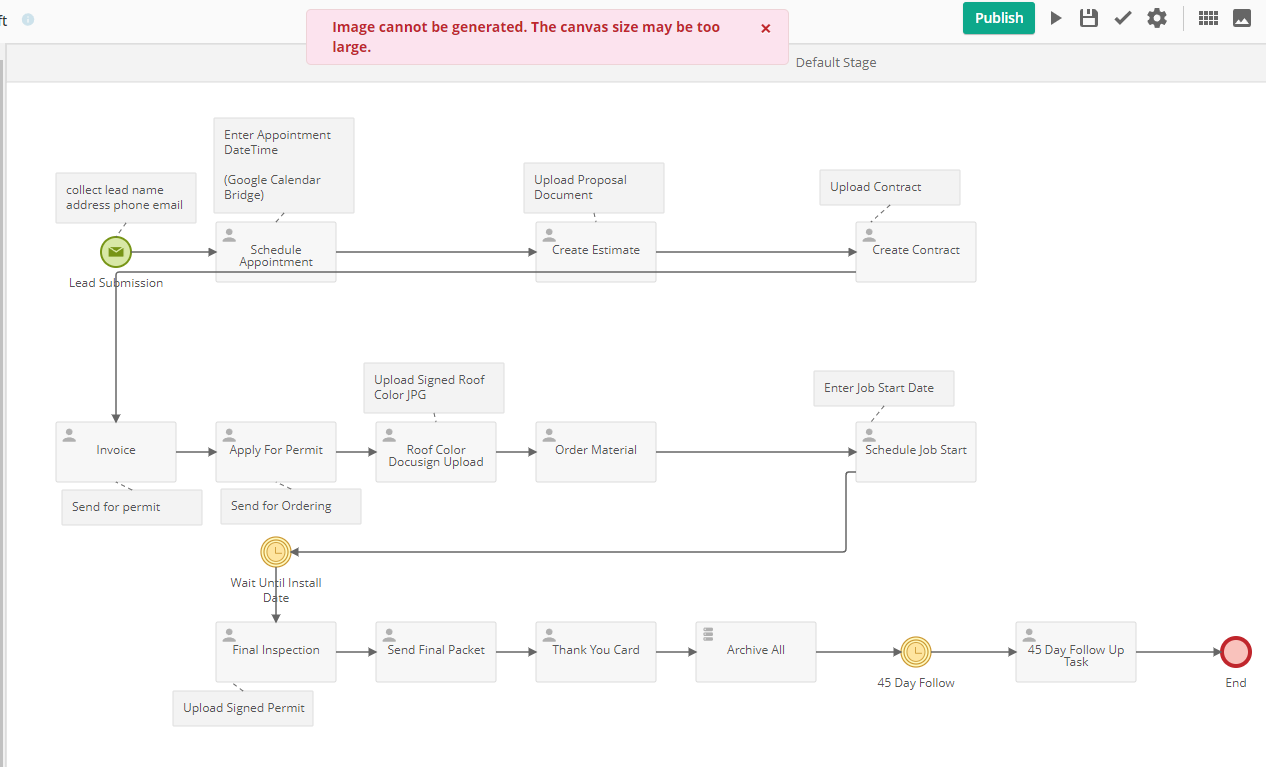Click user icon on Create Estimate task

[x=549, y=235]
